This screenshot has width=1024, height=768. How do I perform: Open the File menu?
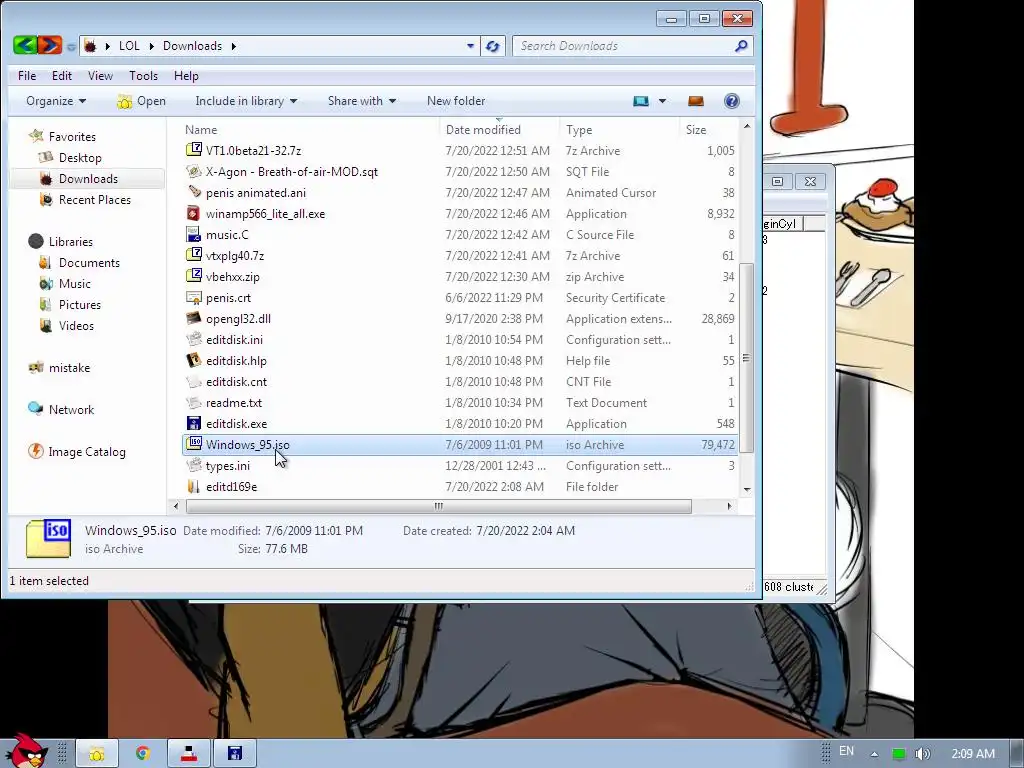tap(27, 76)
